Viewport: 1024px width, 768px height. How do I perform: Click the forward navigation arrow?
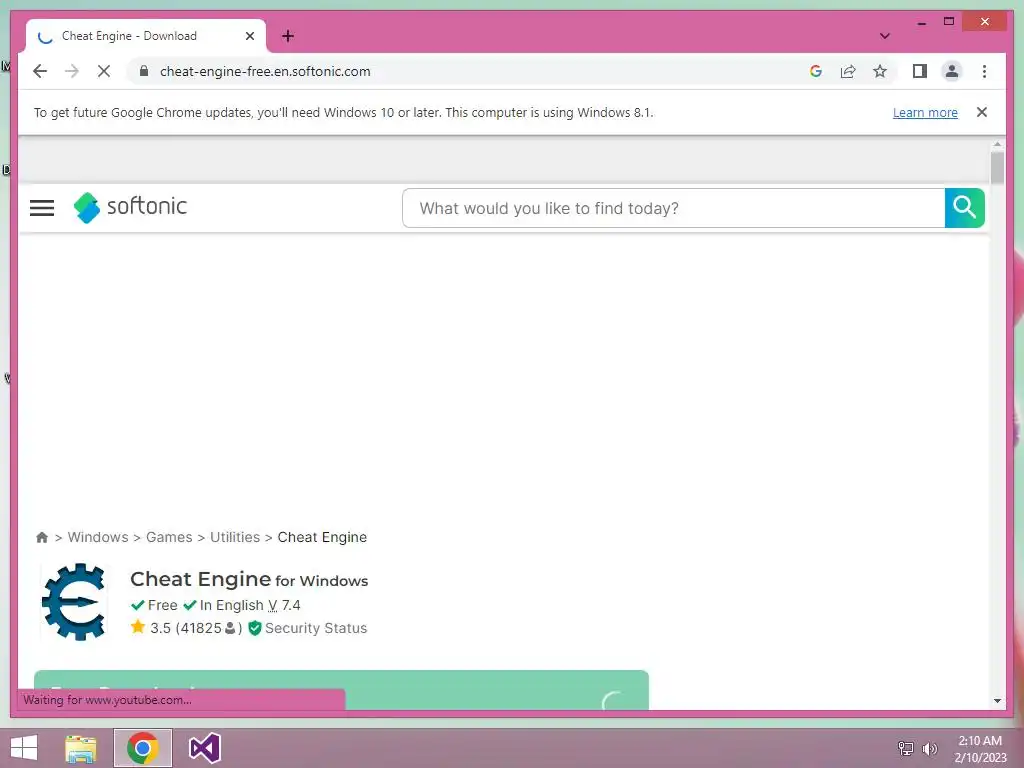point(72,71)
